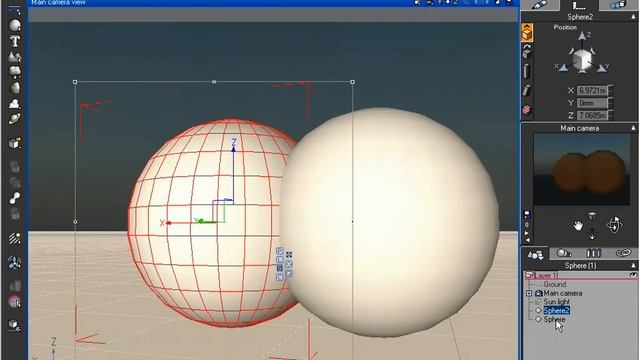Click the Z up arrow on Position widget
The image size is (640, 360).
[x=582, y=37]
